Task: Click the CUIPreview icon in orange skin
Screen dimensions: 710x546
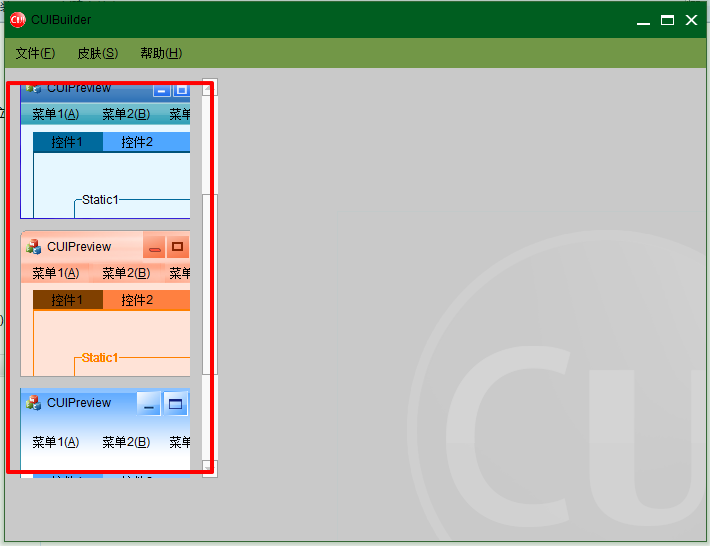Action: click(34, 247)
